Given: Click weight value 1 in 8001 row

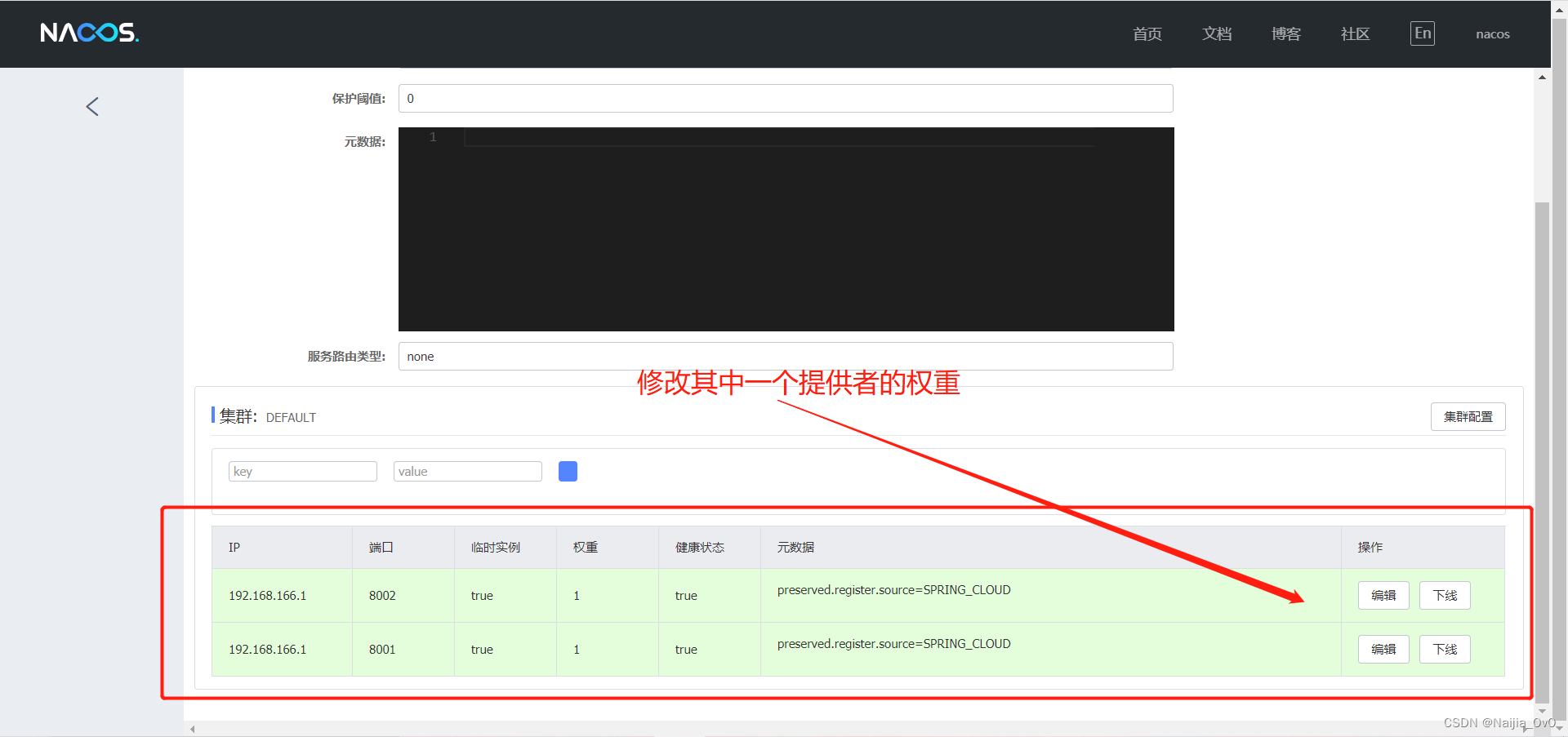Looking at the screenshot, I should pos(577,649).
